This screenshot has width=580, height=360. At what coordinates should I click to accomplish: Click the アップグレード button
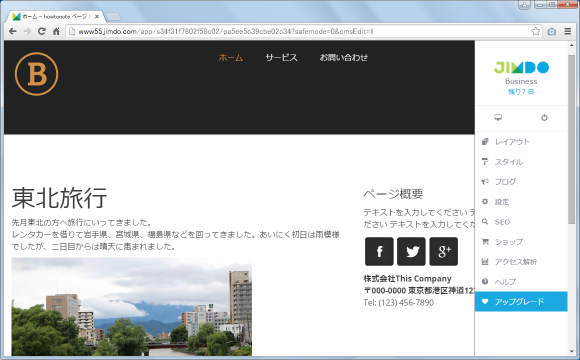click(x=521, y=302)
